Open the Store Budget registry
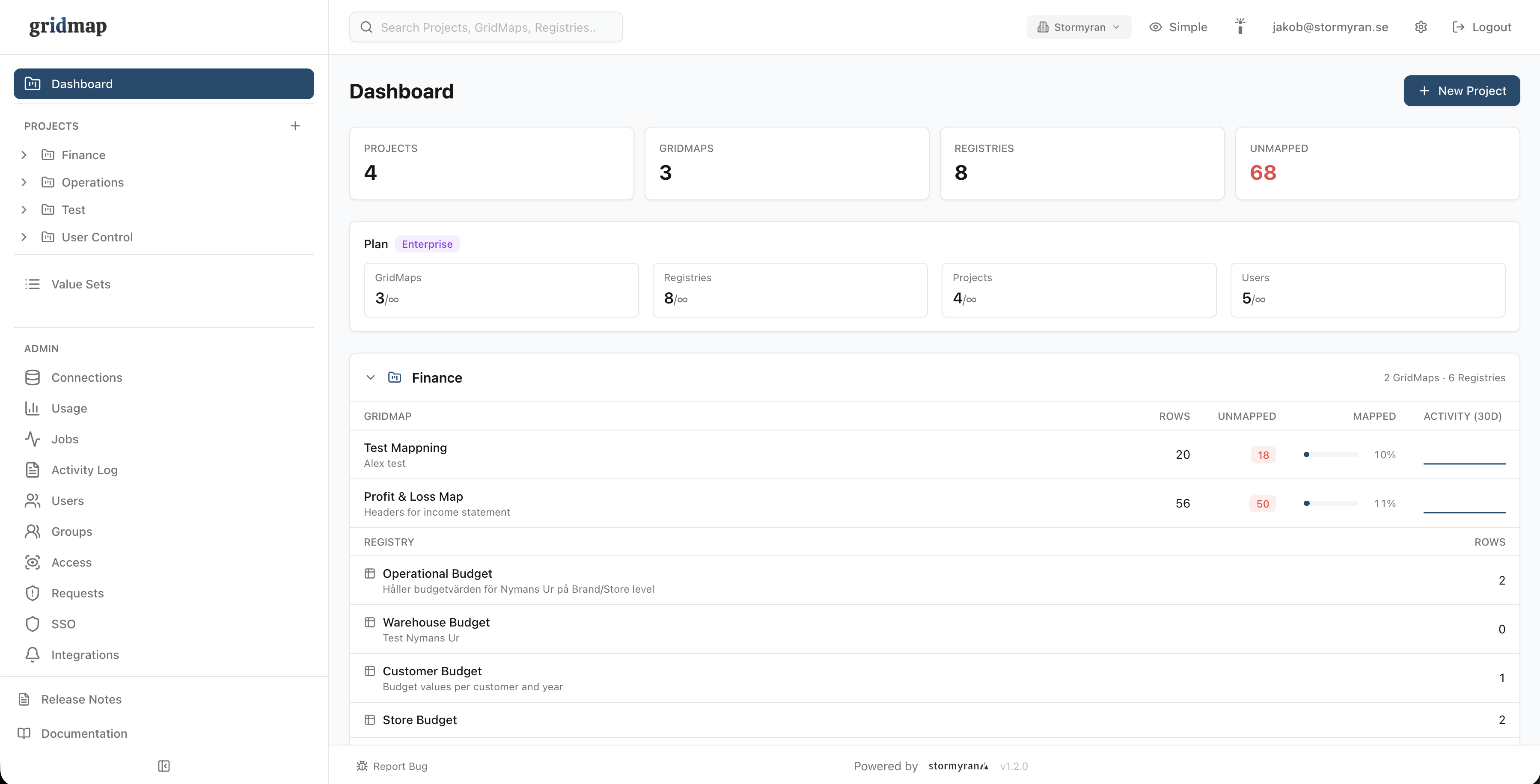The height and width of the screenshot is (784, 1540). [934, 720]
